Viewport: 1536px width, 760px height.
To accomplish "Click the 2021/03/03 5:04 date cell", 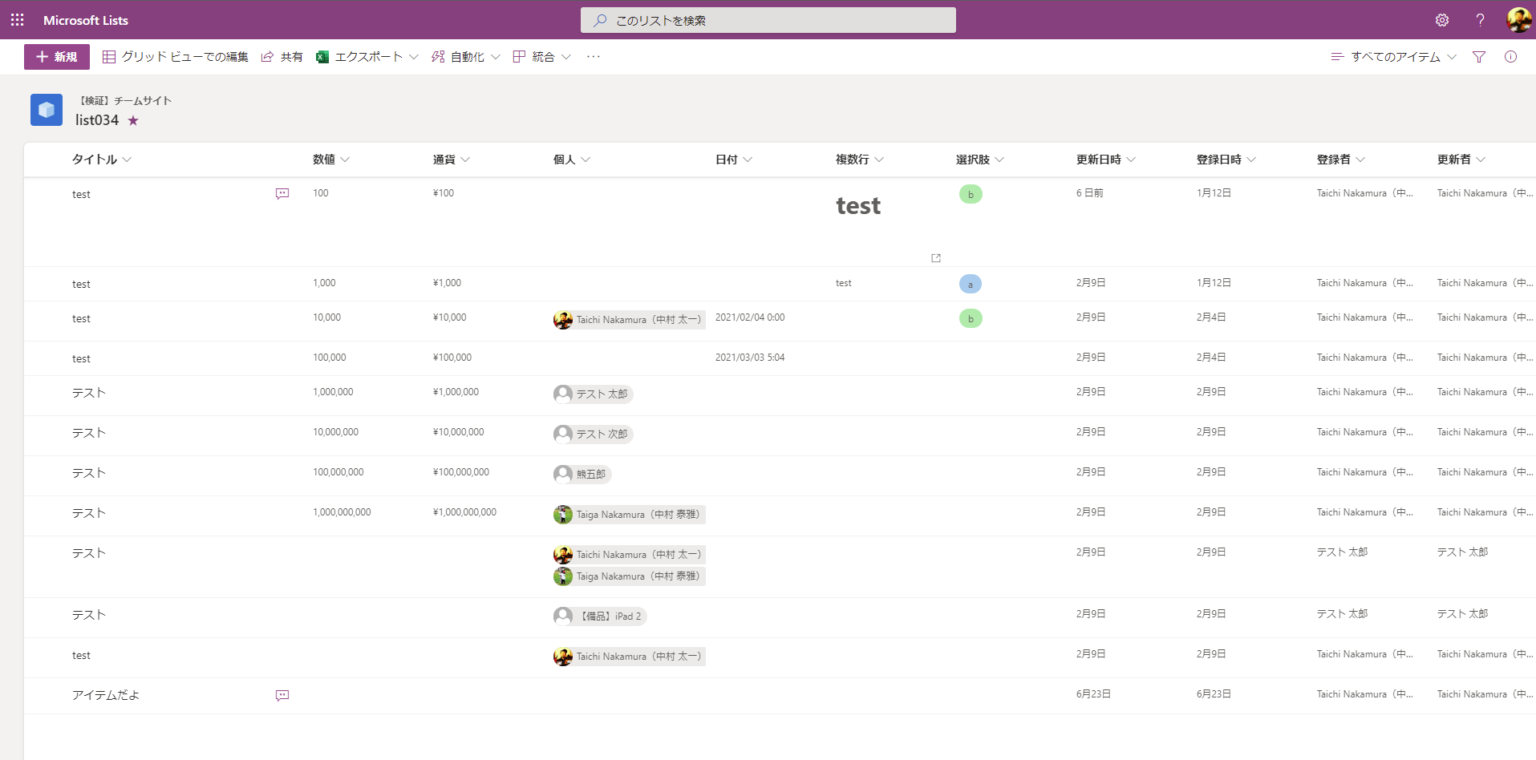I will (x=750, y=357).
